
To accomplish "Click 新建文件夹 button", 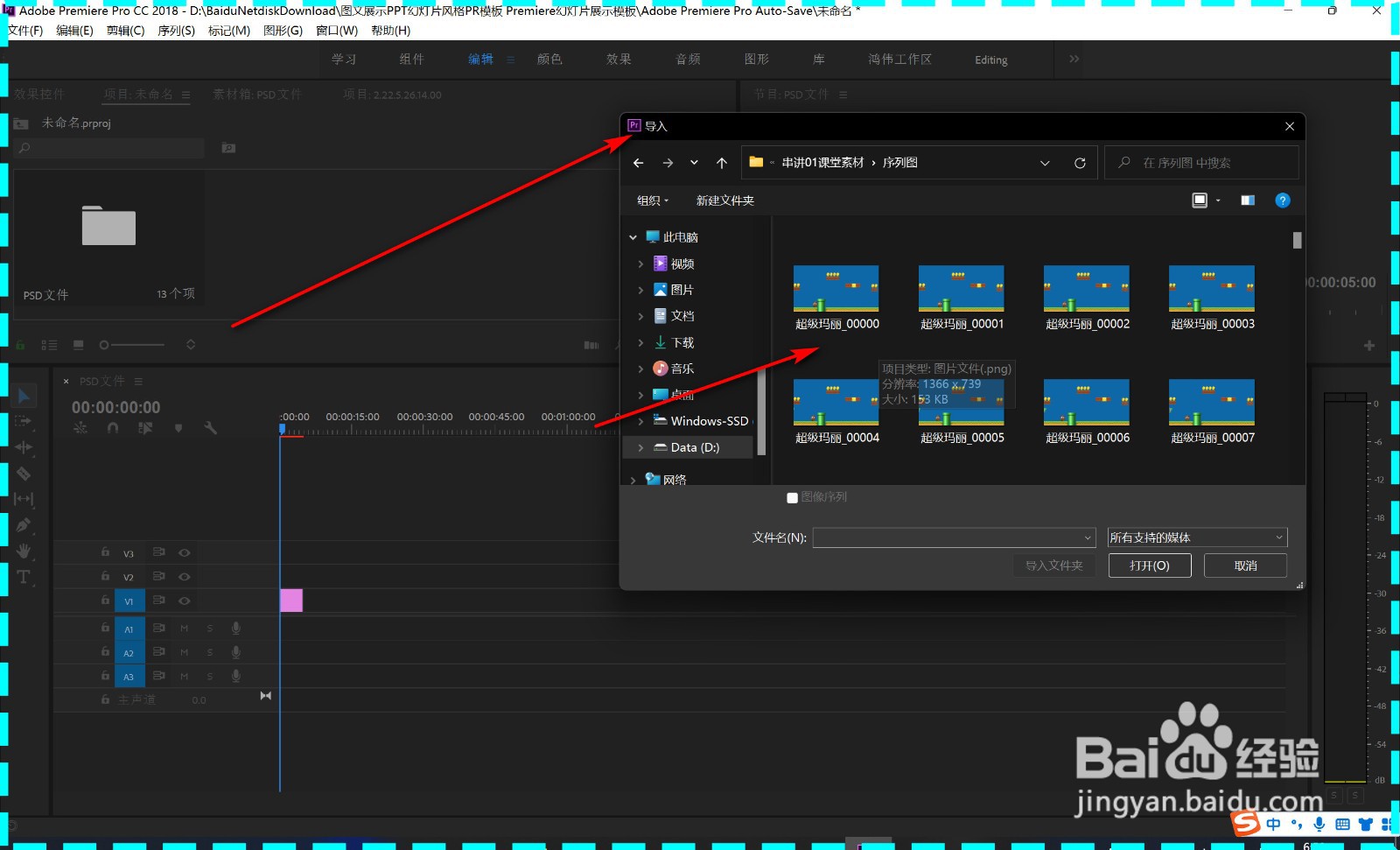I will pos(724,200).
